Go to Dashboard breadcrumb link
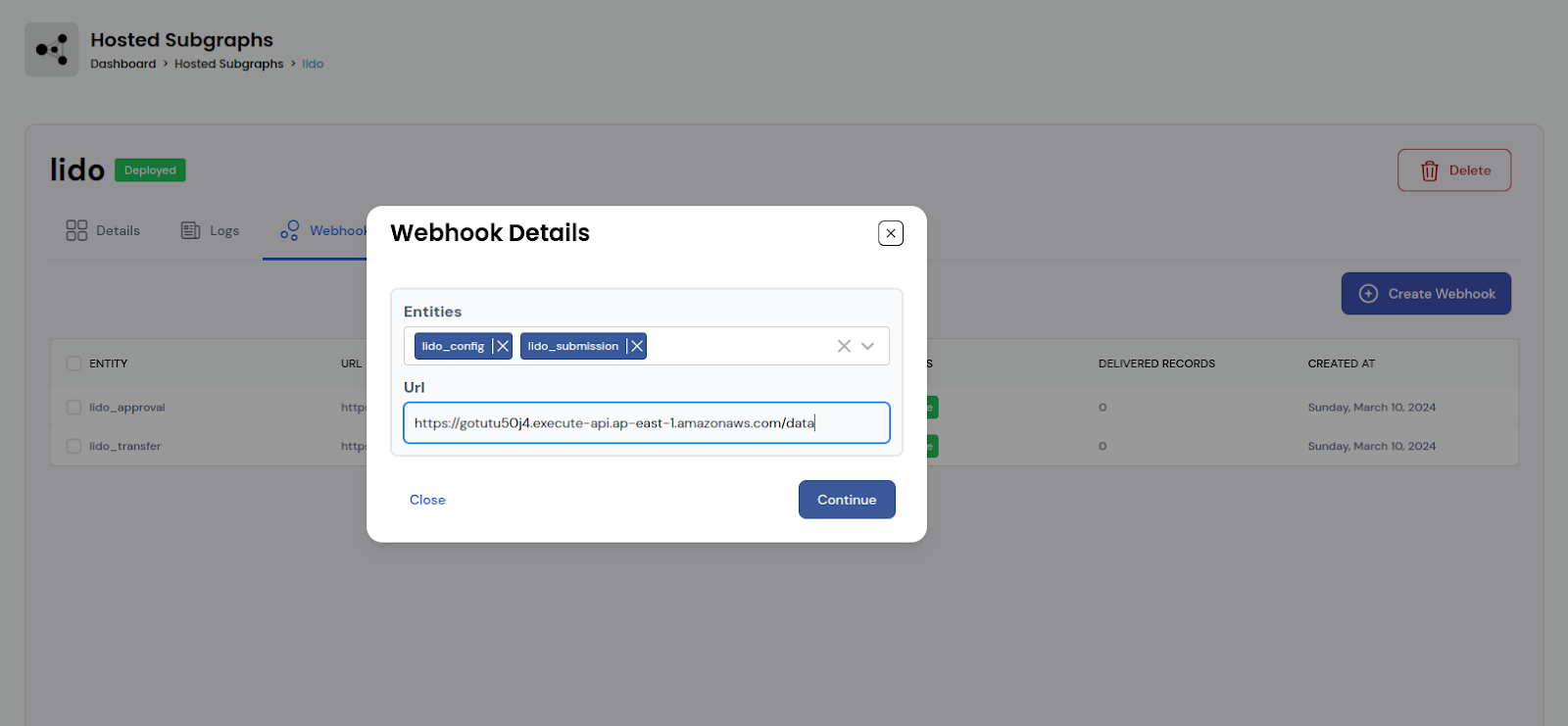Image resolution: width=1568 pixels, height=726 pixels. 123,64
